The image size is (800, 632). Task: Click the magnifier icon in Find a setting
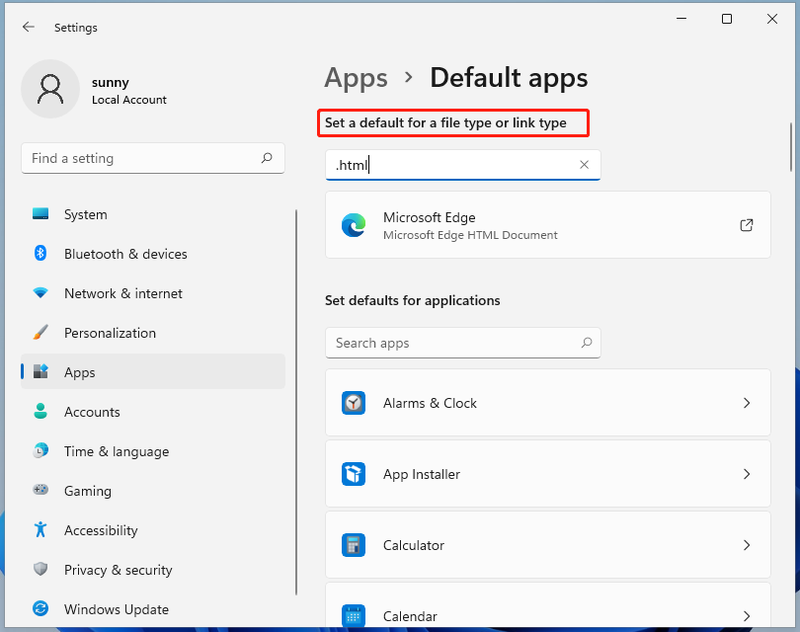266,158
